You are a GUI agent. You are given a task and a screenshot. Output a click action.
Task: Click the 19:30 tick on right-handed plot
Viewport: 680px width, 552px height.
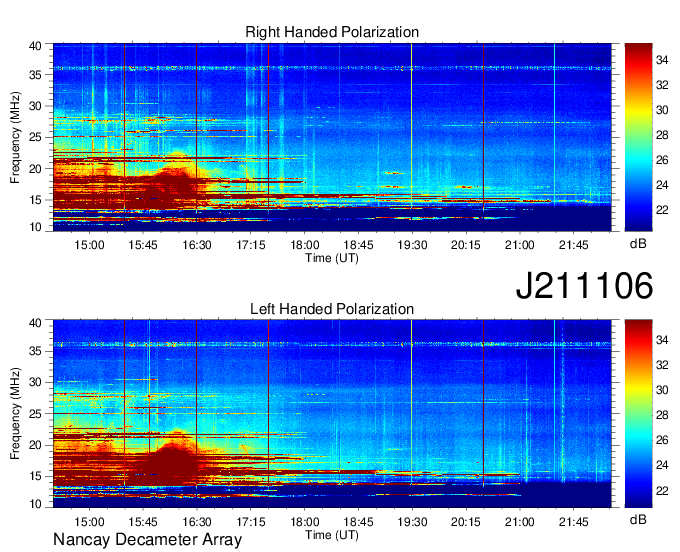click(x=412, y=245)
